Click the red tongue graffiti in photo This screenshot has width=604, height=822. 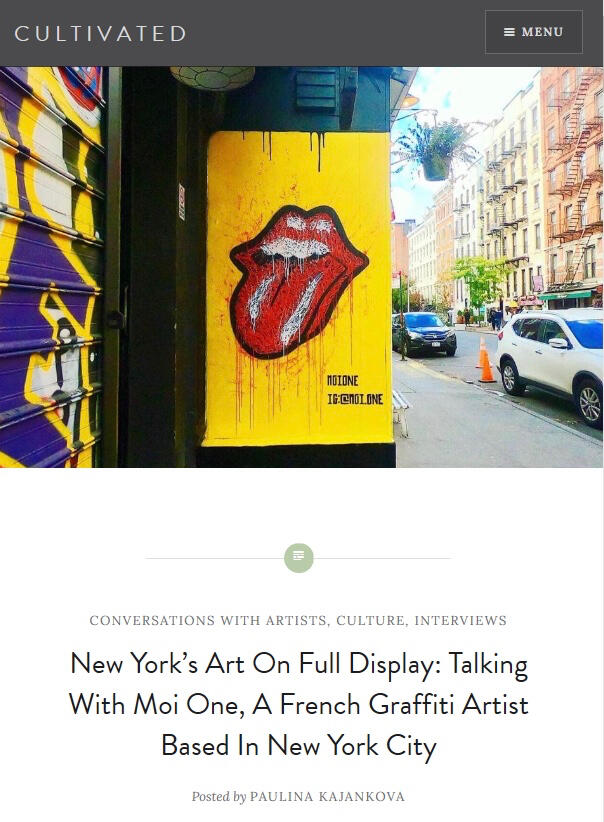[x=297, y=280]
